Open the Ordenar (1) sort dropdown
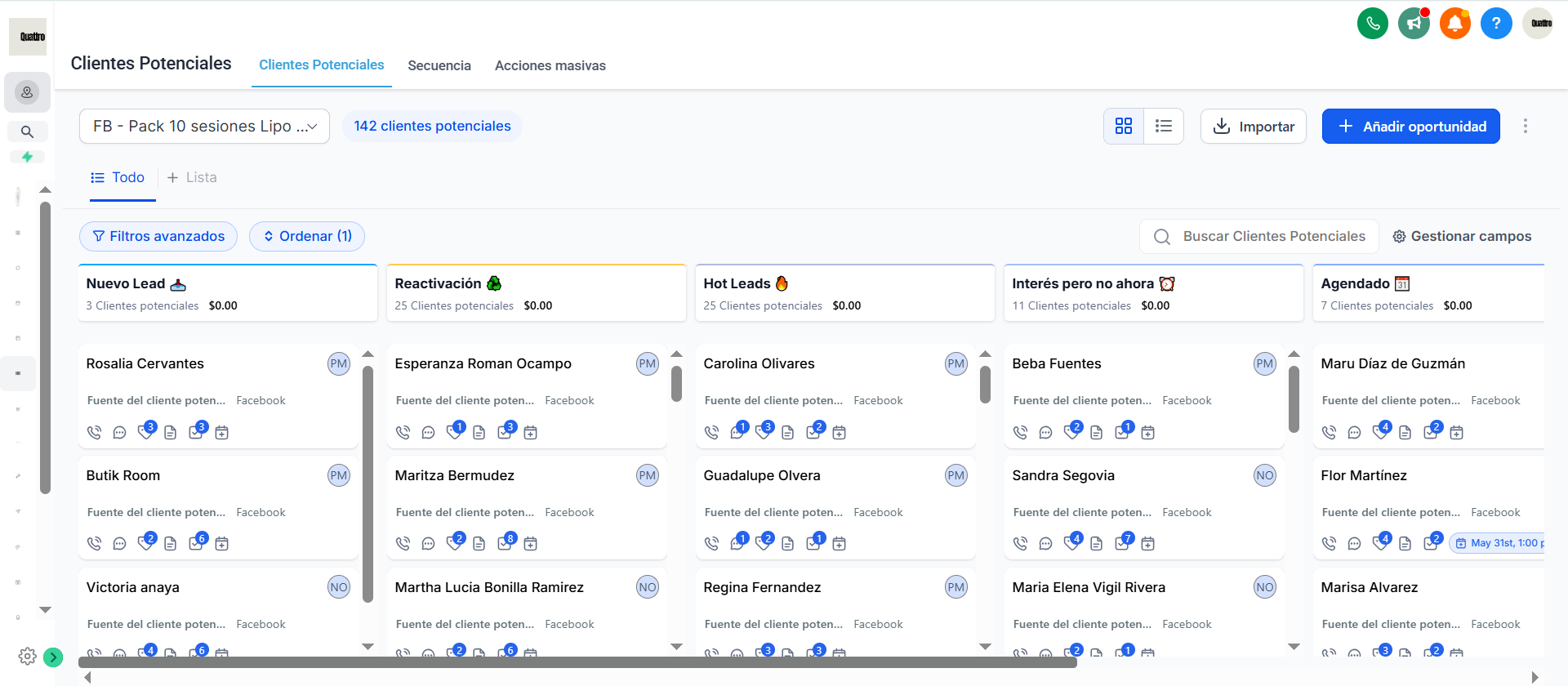The width and height of the screenshot is (1568, 686). coord(307,236)
